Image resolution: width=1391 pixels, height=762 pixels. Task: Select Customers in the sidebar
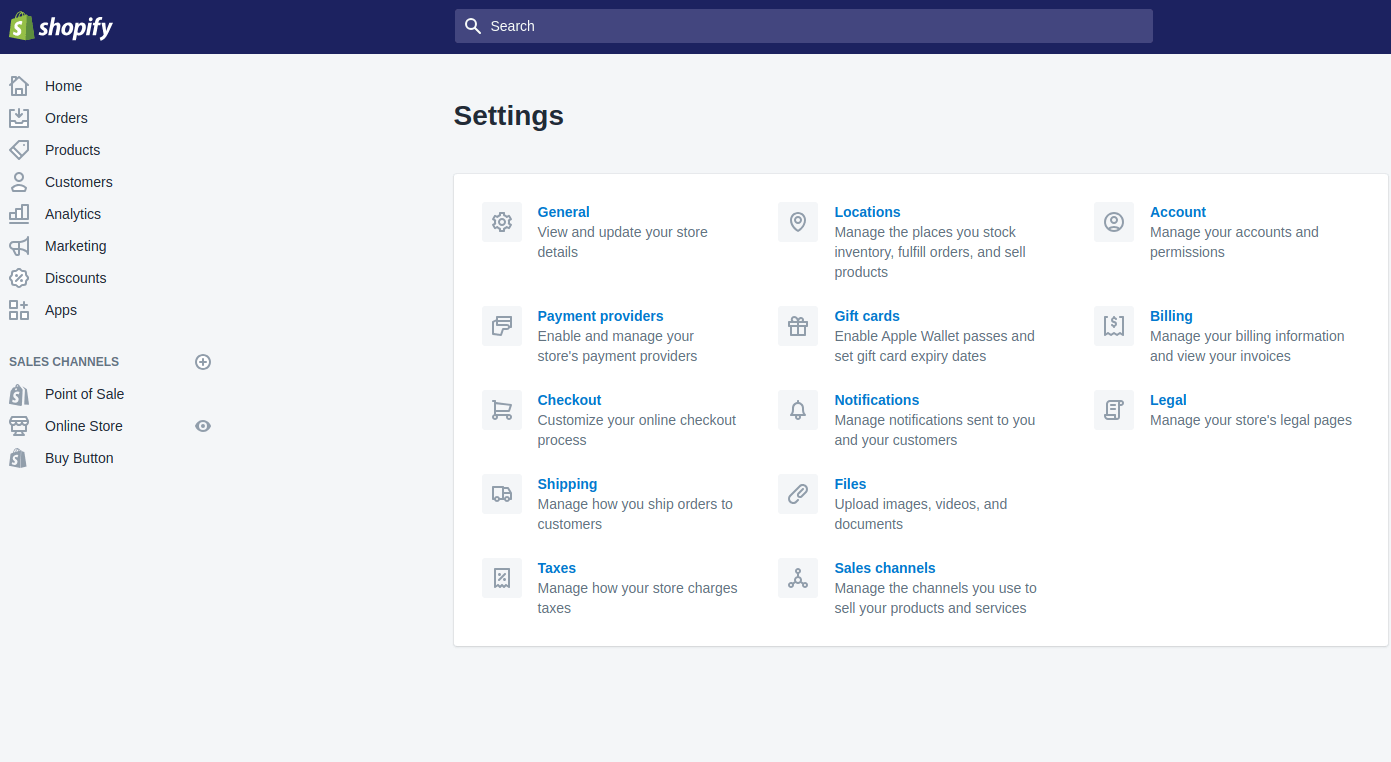point(79,182)
